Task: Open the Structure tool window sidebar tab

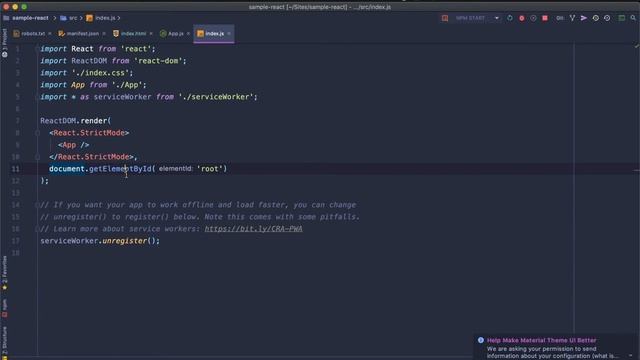Action: point(4,342)
